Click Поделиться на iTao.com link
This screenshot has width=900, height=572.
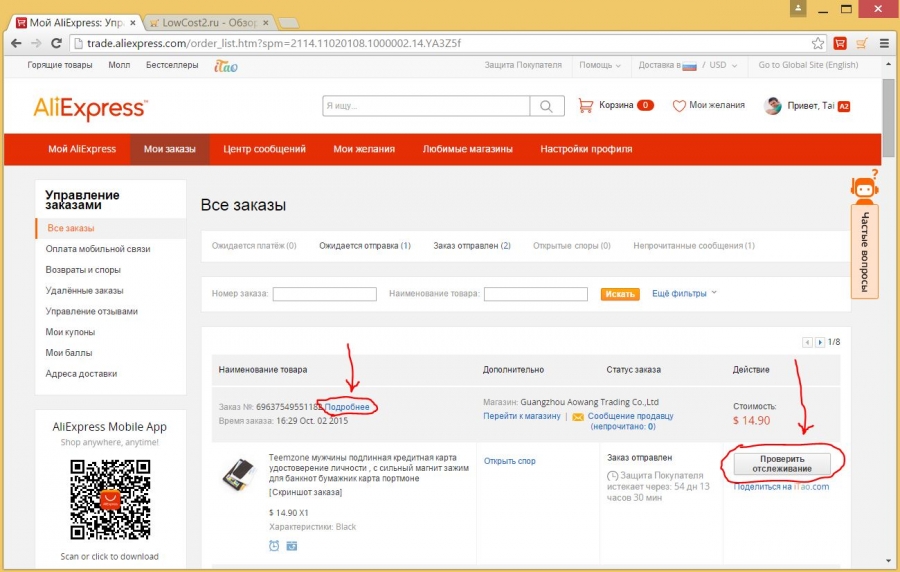(781, 487)
